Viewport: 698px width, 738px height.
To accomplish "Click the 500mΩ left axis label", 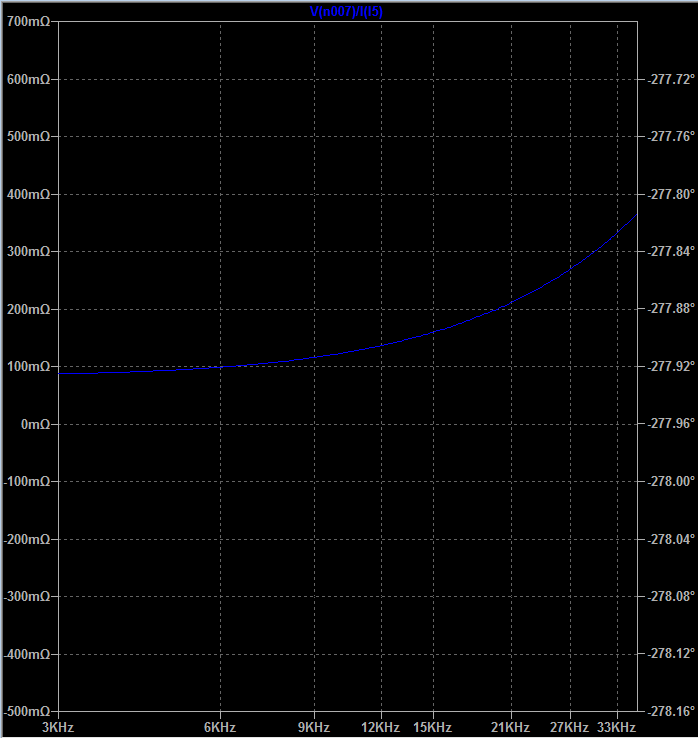I will coord(28,136).
